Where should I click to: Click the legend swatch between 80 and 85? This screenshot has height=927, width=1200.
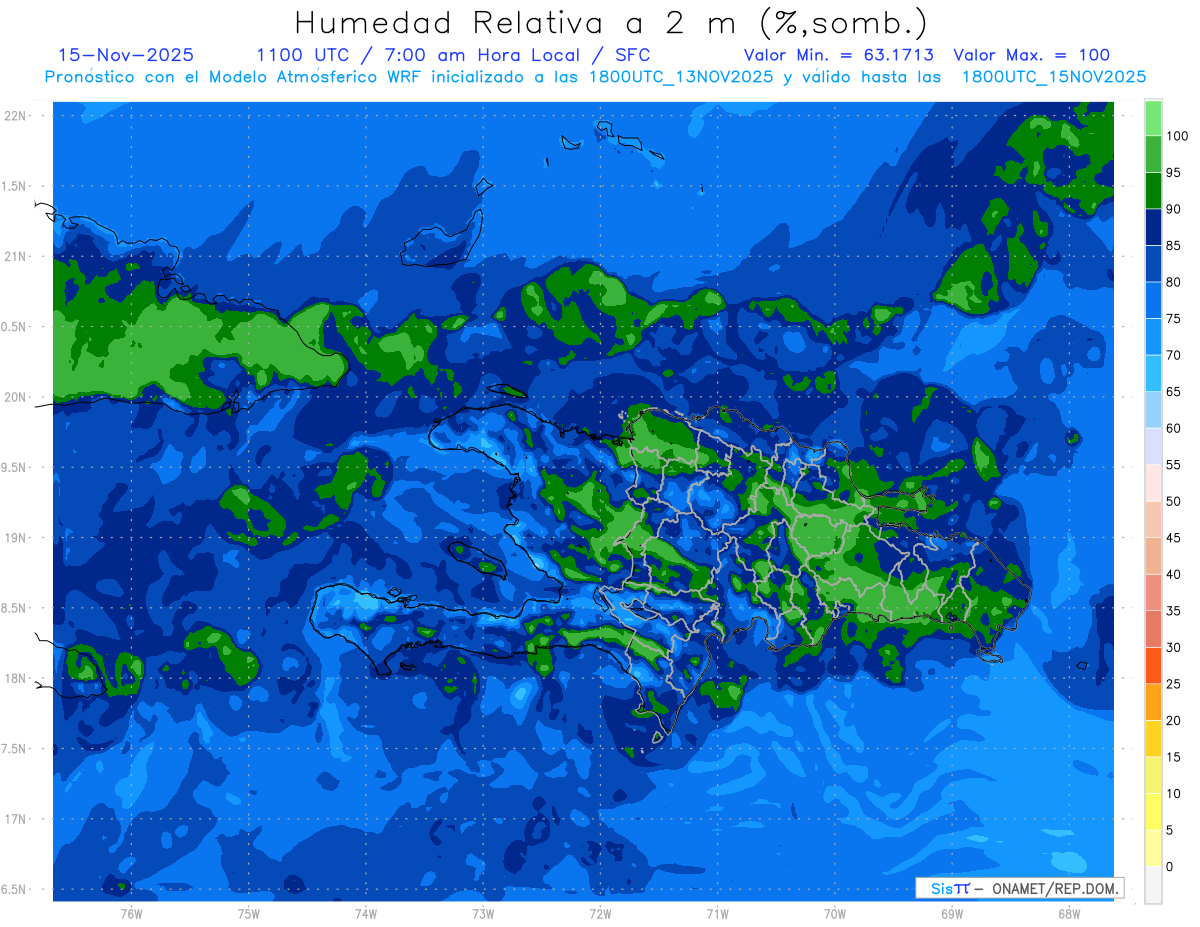click(x=1153, y=264)
